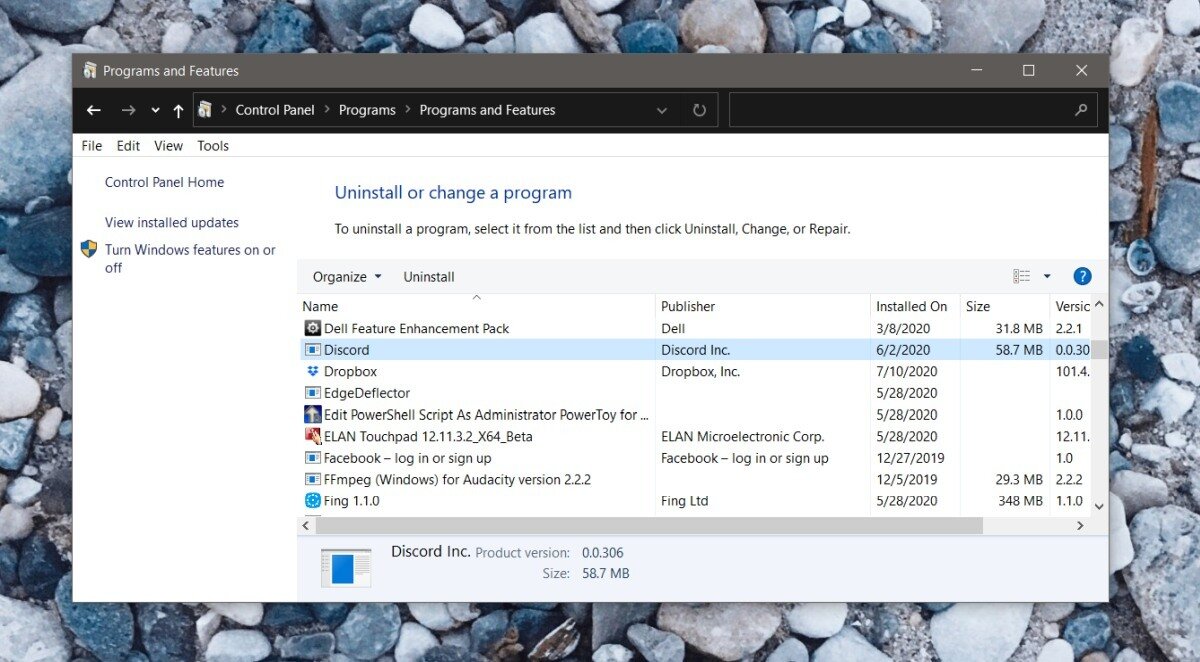Image resolution: width=1200 pixels, height=662 pixels.
Task: Click the Uninstall button
Action: click(428, 277)
